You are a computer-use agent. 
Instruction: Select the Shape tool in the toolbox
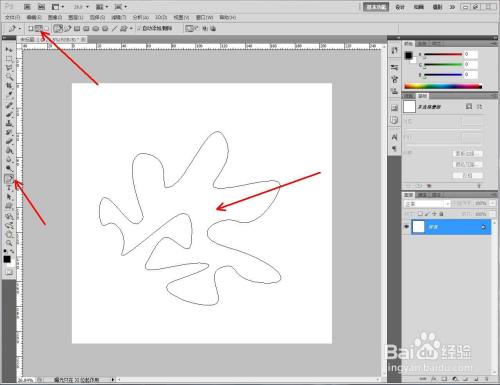pyautogui.click(x=9, y=206)
